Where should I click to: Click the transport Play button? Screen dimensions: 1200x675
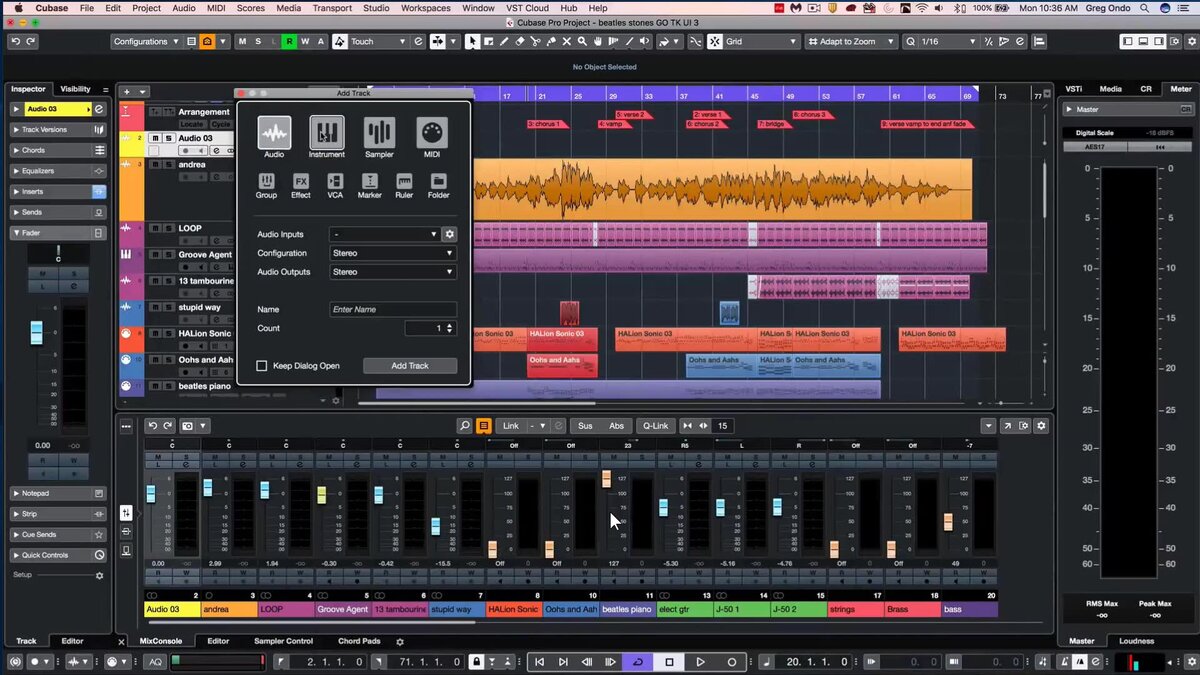(700, 662)
